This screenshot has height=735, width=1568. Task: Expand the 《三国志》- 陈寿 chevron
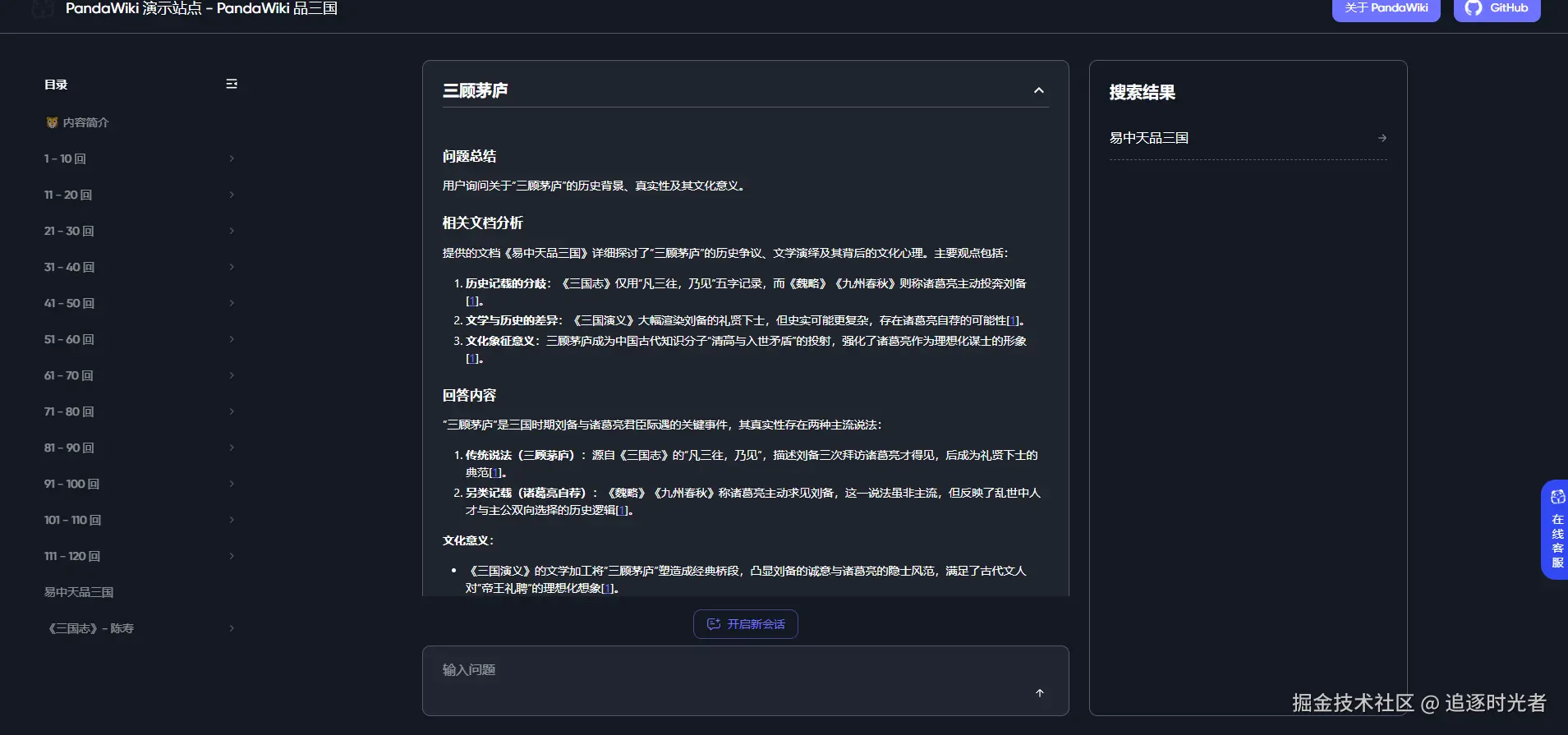pyautogui.click(x=232, y=628)
